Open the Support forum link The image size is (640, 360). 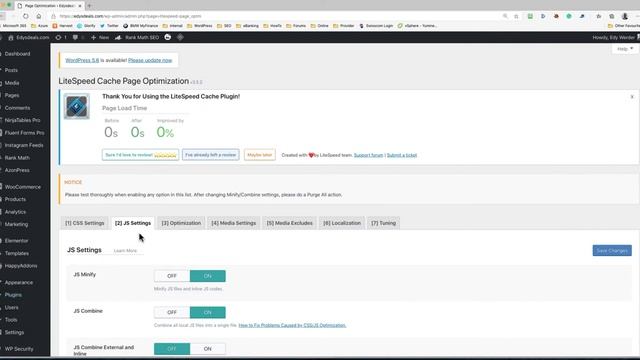(x=369, y=155)
